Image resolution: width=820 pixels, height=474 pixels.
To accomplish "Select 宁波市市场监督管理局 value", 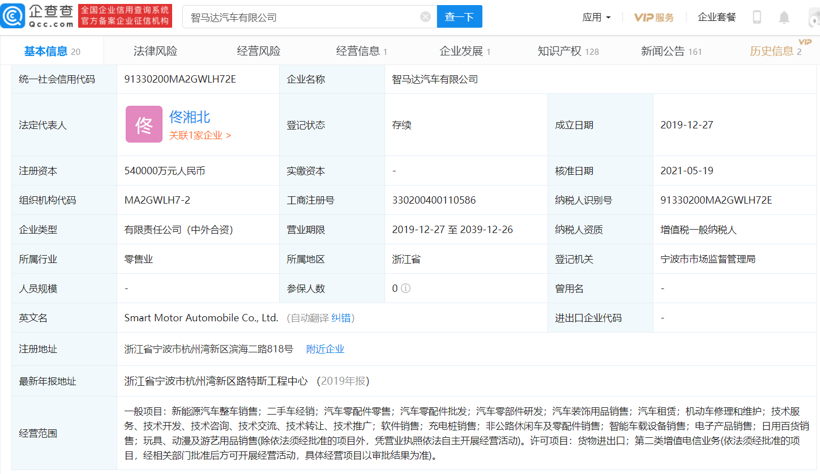I will pyautogui.click(x=708, y=259).
